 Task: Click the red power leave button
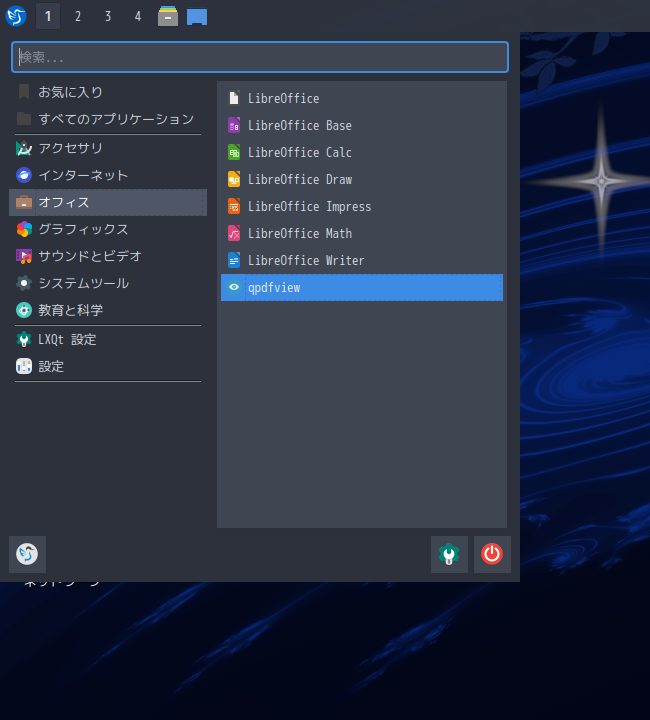pyautogui.click(x=492, y=554)
